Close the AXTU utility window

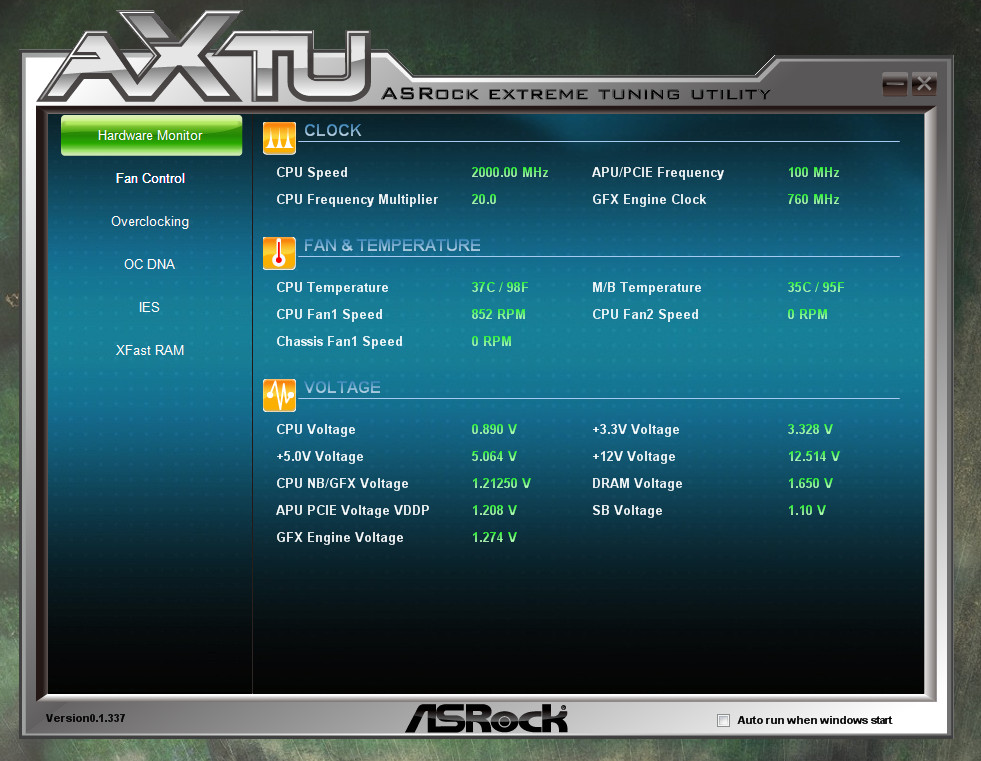[923, 83]
